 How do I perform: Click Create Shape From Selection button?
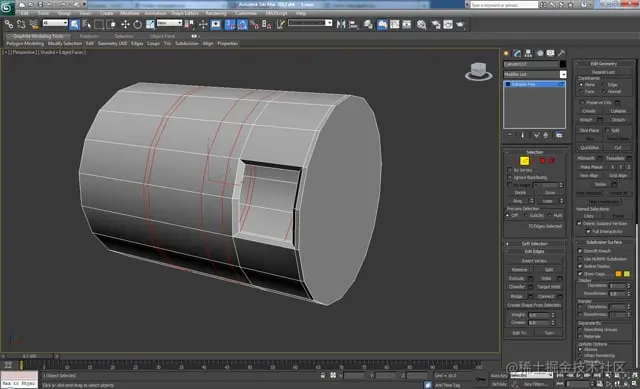(x=534, y=305)
